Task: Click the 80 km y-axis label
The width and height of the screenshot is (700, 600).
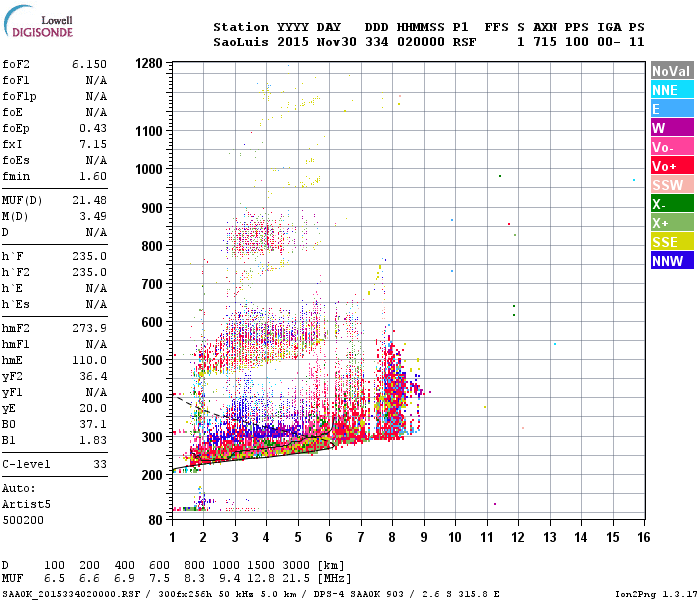Action: [155, 520]
